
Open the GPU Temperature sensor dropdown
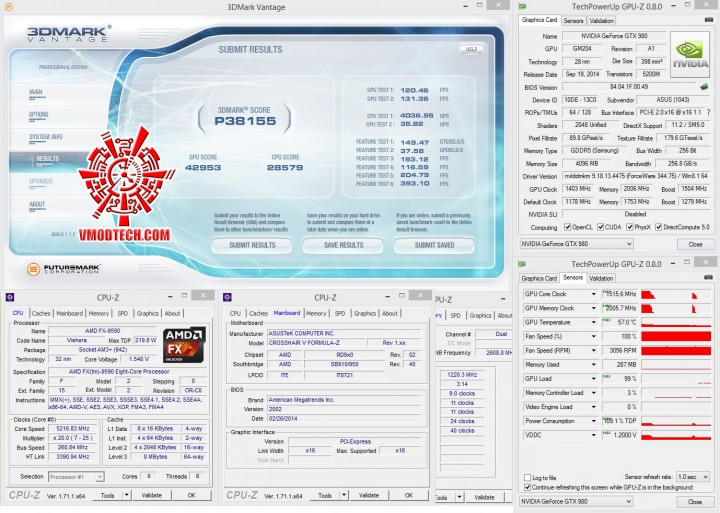(x=594, y=322)
